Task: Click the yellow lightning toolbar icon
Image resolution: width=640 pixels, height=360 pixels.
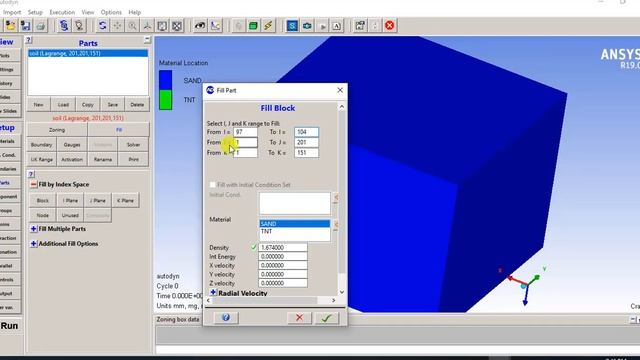Action: (x=268, y=26)
